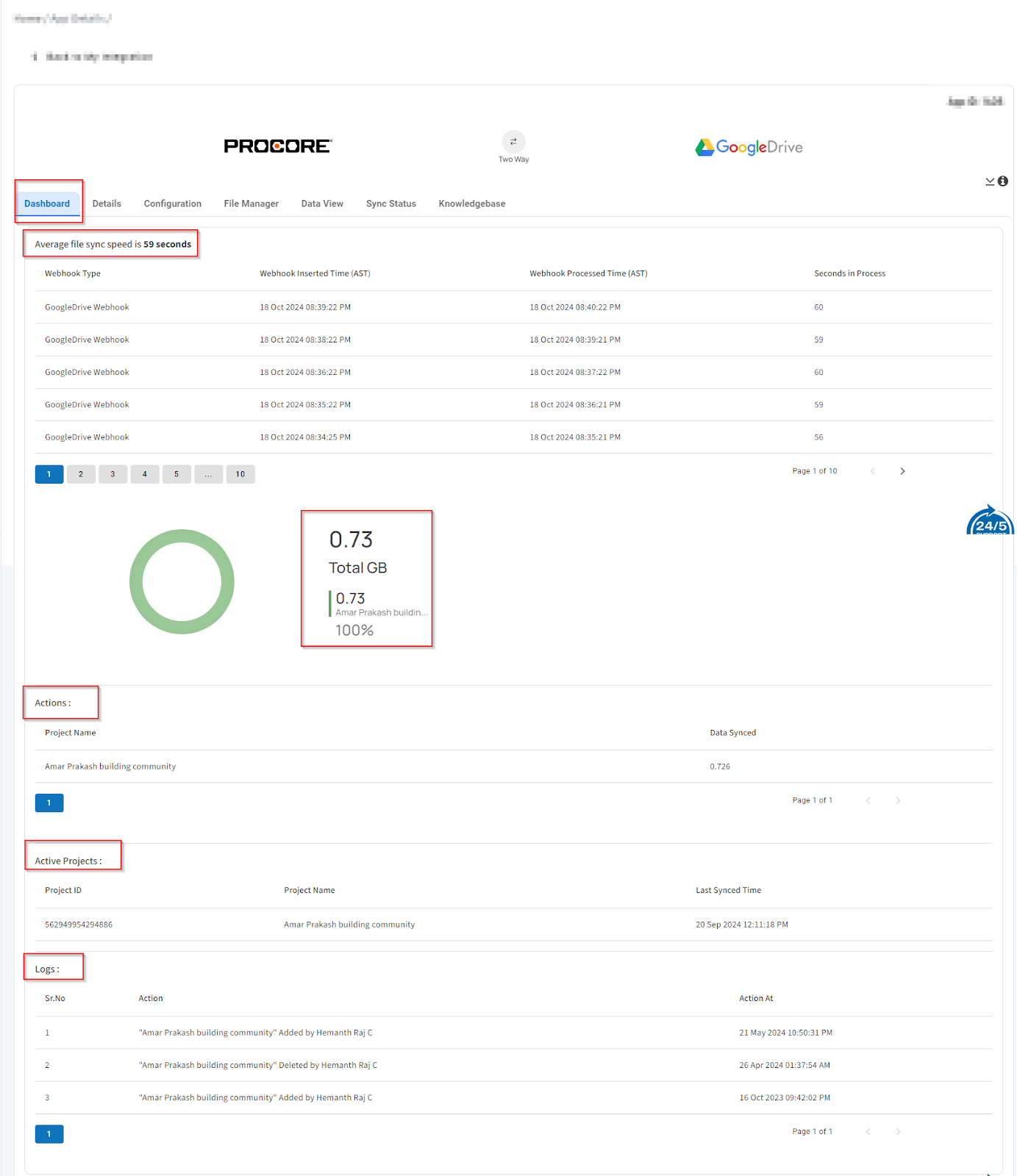Click the Amar Prakash buildin... legend entry

(x=382, y=612)
